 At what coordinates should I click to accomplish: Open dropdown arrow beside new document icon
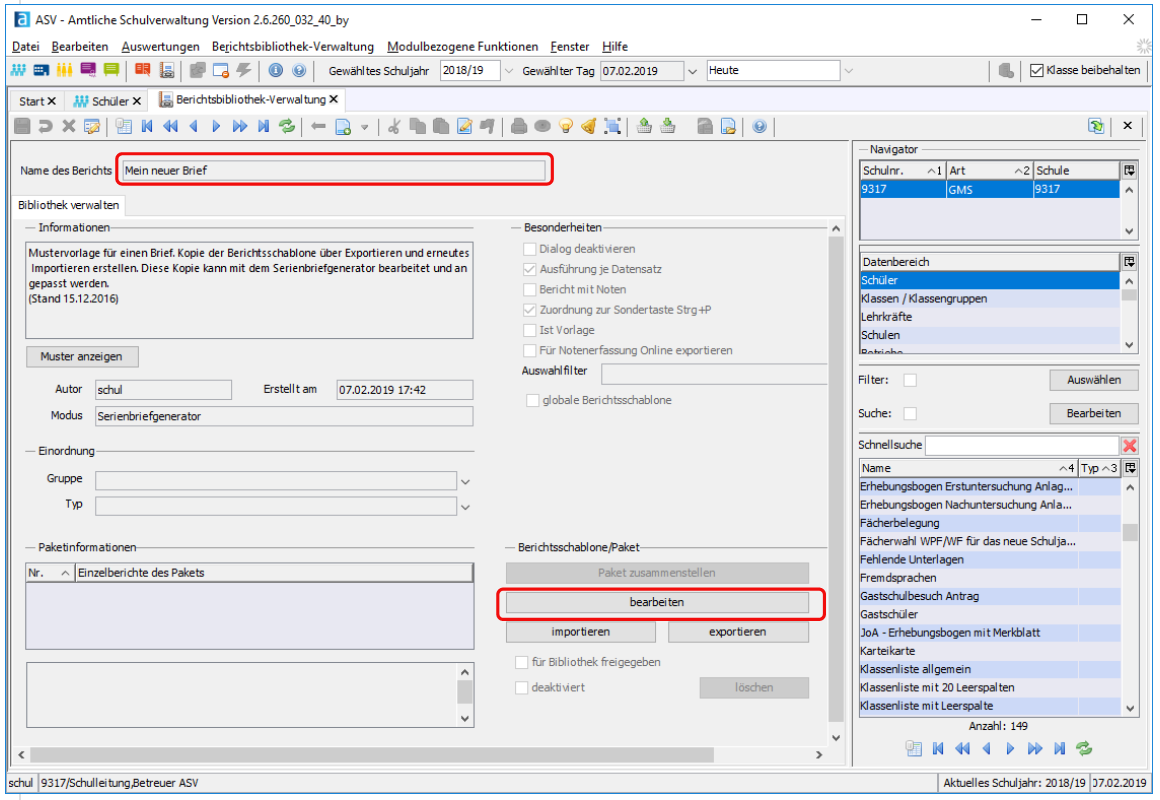click(x=364, y=127)
